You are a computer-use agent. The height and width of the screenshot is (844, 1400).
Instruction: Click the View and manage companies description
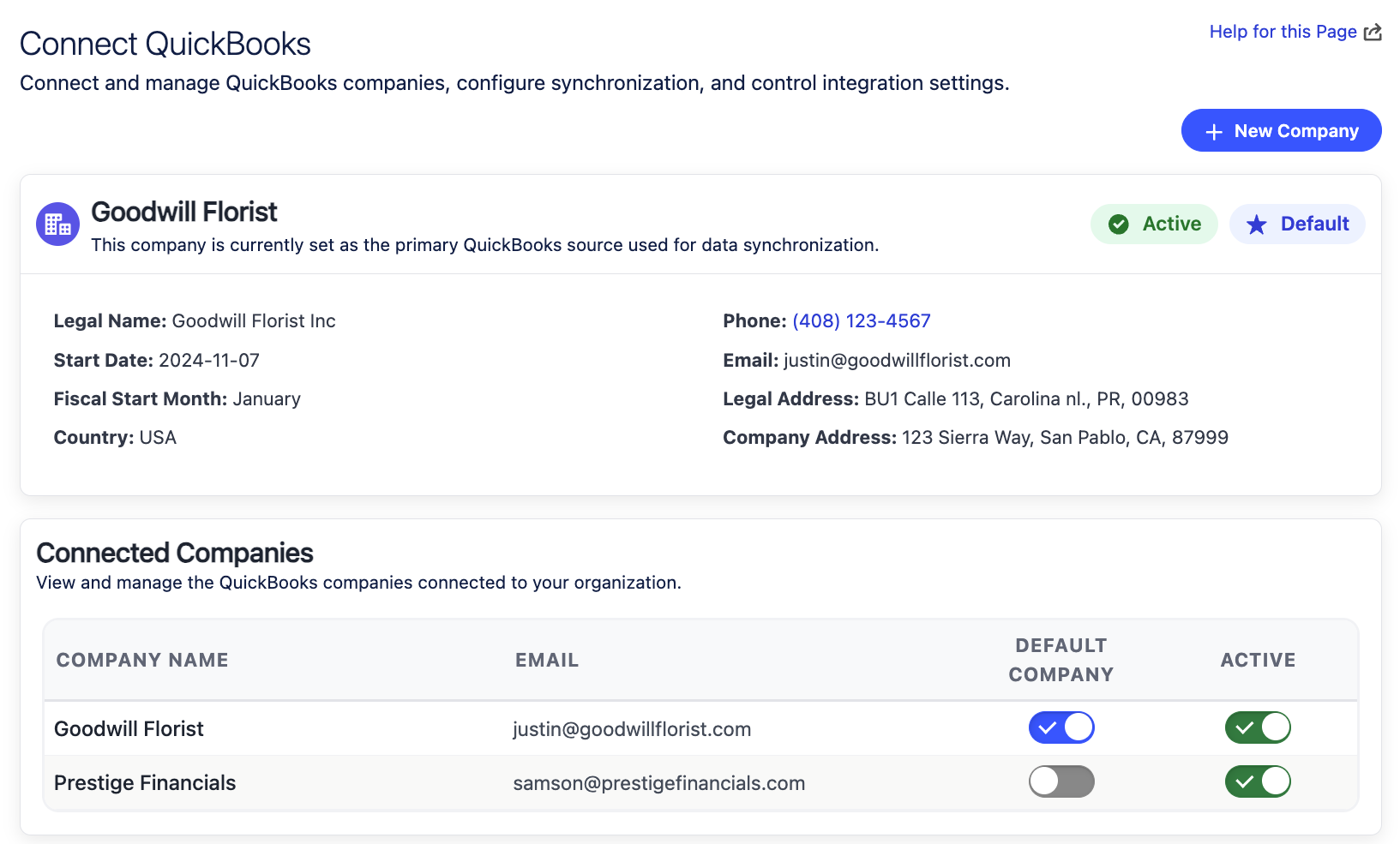358,583
